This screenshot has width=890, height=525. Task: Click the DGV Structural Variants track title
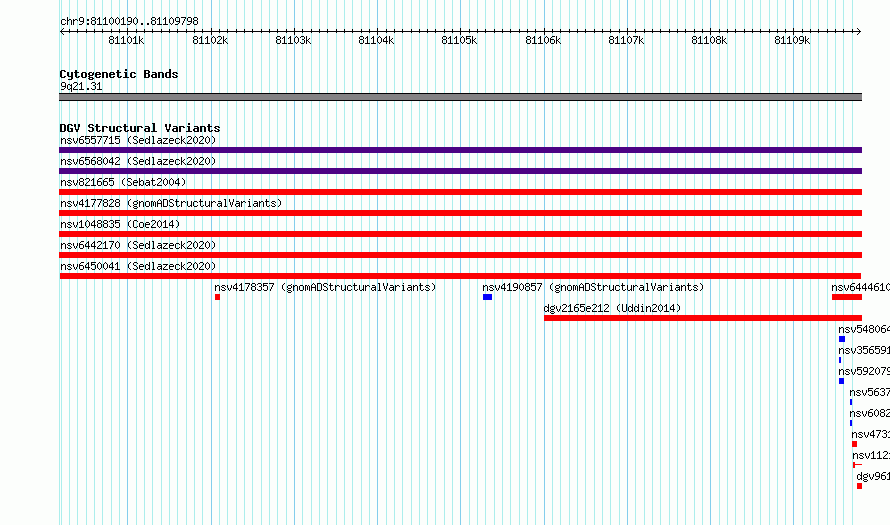pos(140,128)
